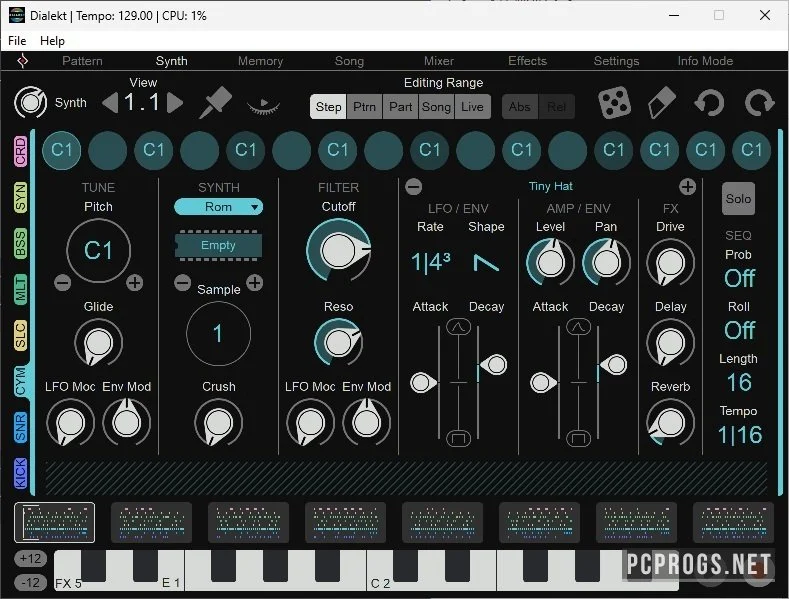The image size is (789, 599).
Task: Open the Settings tab
Action: coord(616,61)
